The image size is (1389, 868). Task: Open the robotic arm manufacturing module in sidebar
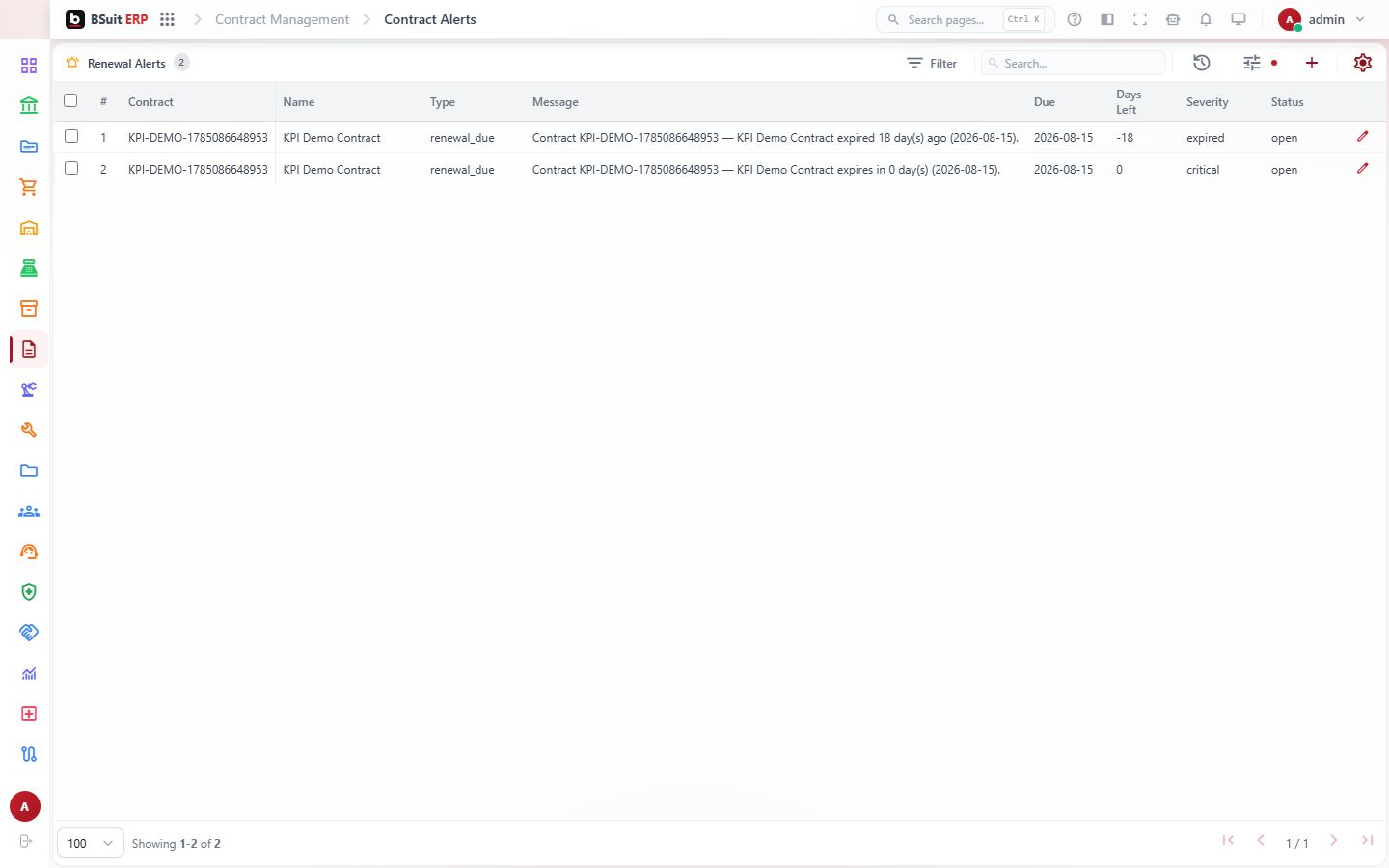pyautogui.click(x=29, y=390)
